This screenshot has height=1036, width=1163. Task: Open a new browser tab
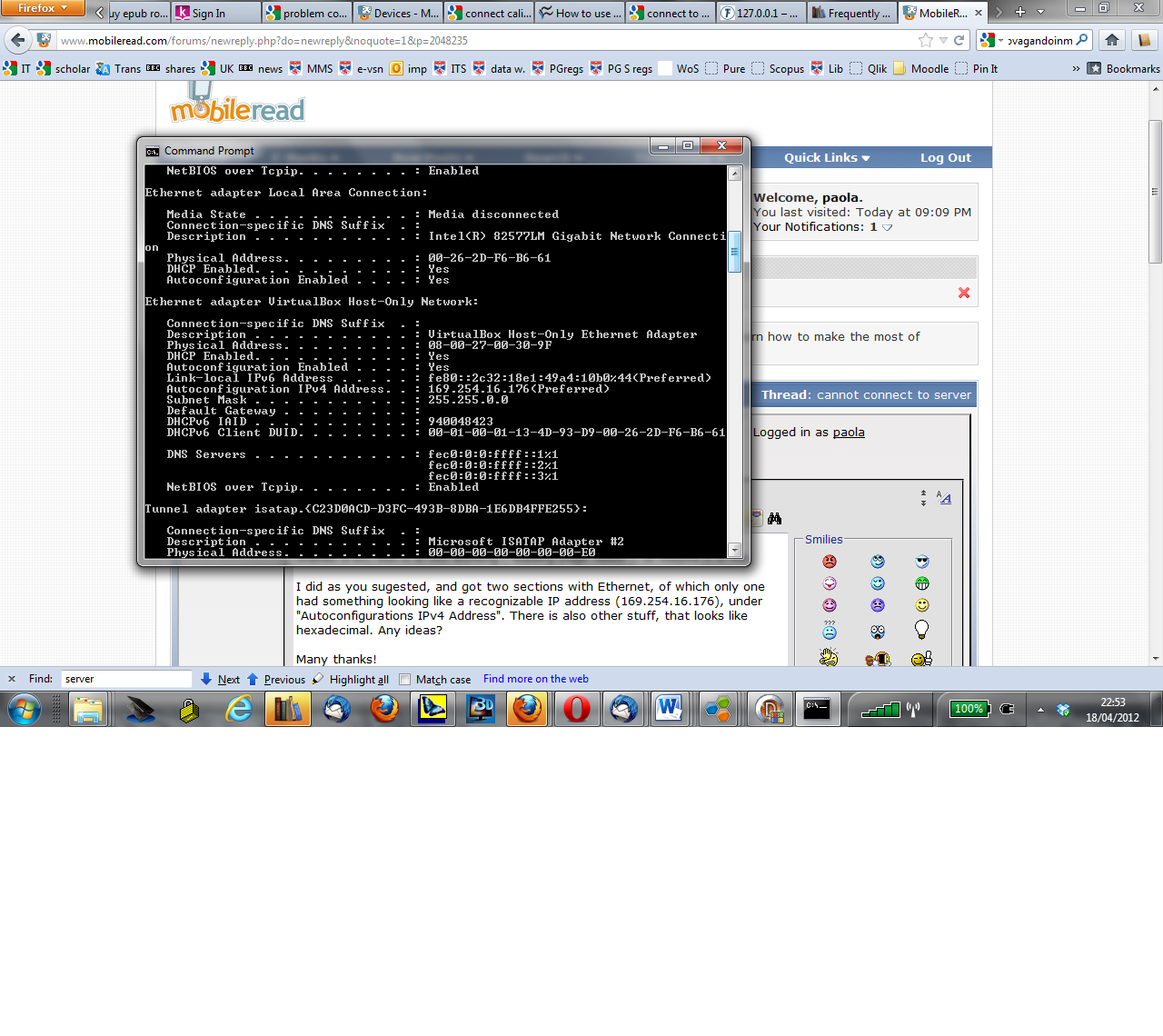[1019, 12]
